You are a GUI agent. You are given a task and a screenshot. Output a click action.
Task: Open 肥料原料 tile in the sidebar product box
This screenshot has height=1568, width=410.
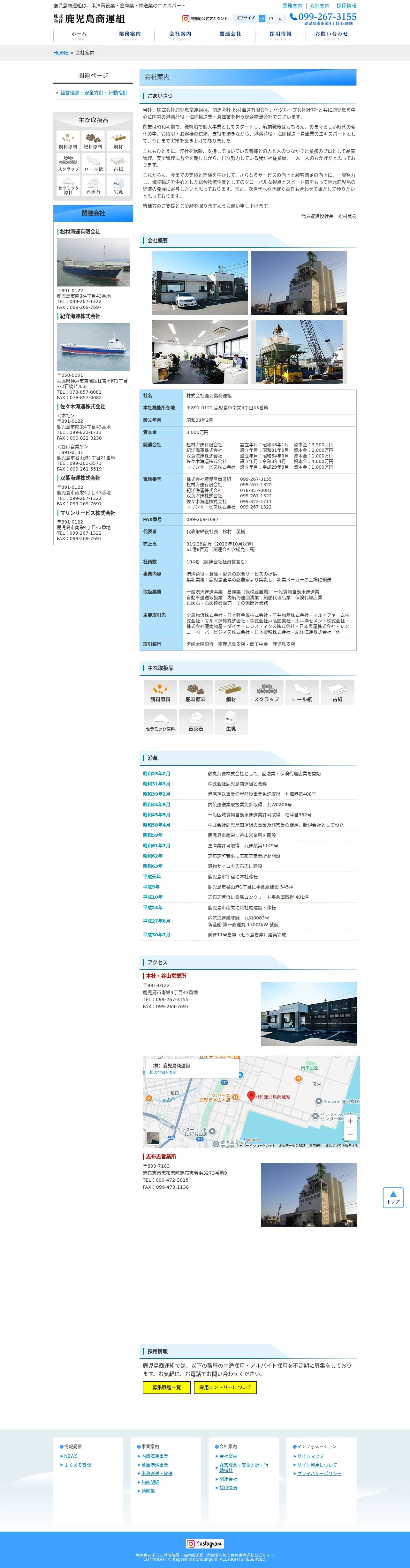(x=93, y=141)
